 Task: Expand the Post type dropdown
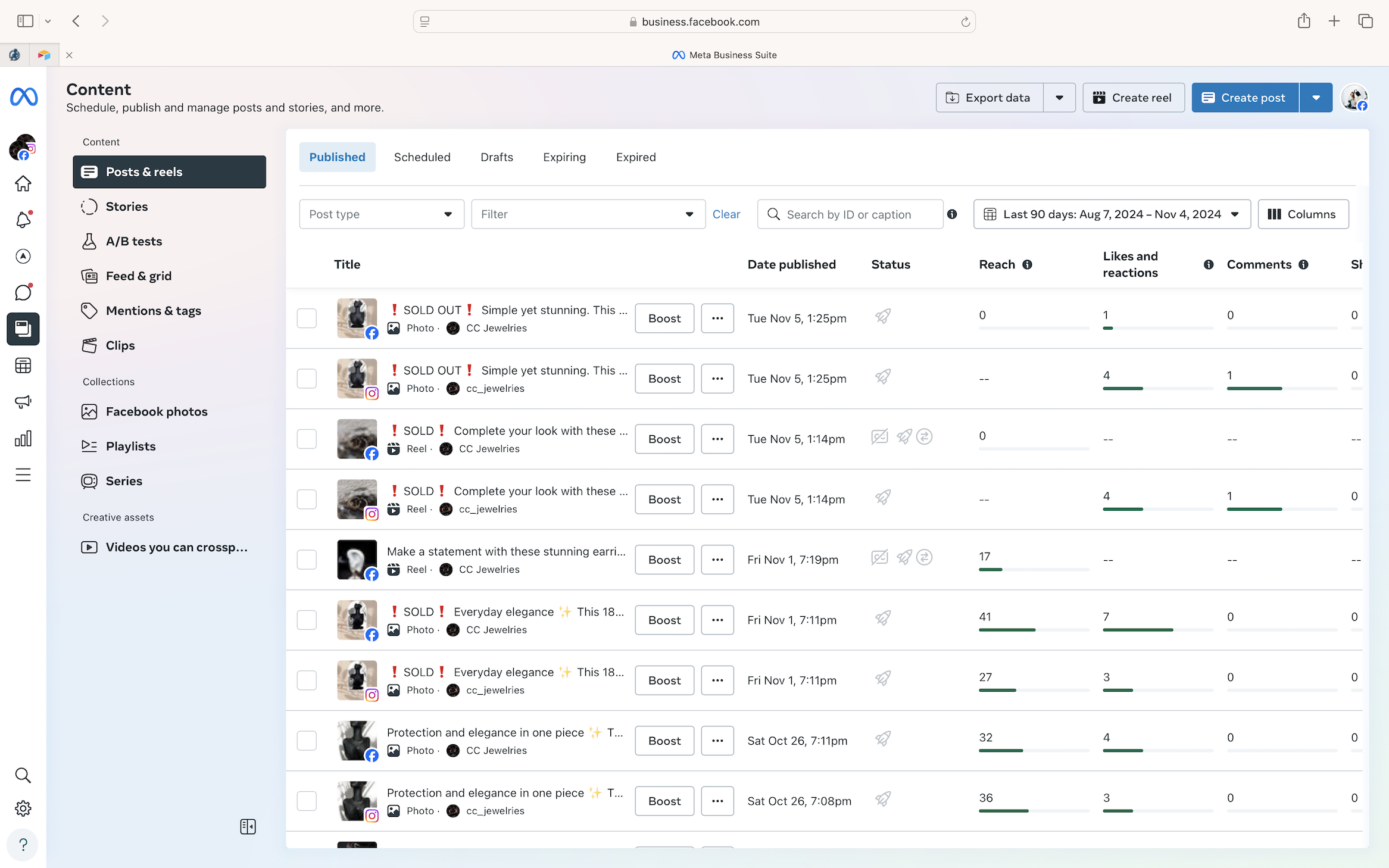coord(381,214)
